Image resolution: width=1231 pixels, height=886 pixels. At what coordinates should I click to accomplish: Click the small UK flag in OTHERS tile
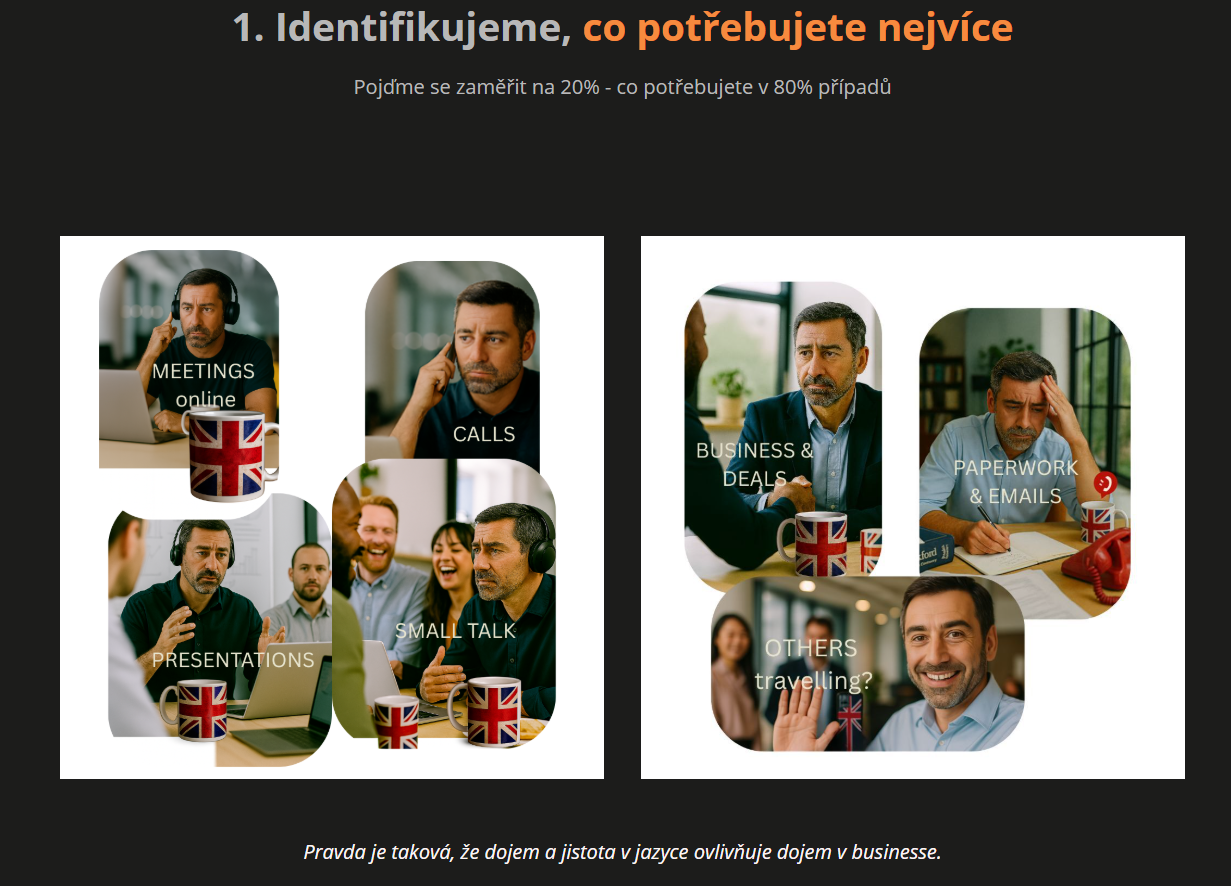(850, 720)
